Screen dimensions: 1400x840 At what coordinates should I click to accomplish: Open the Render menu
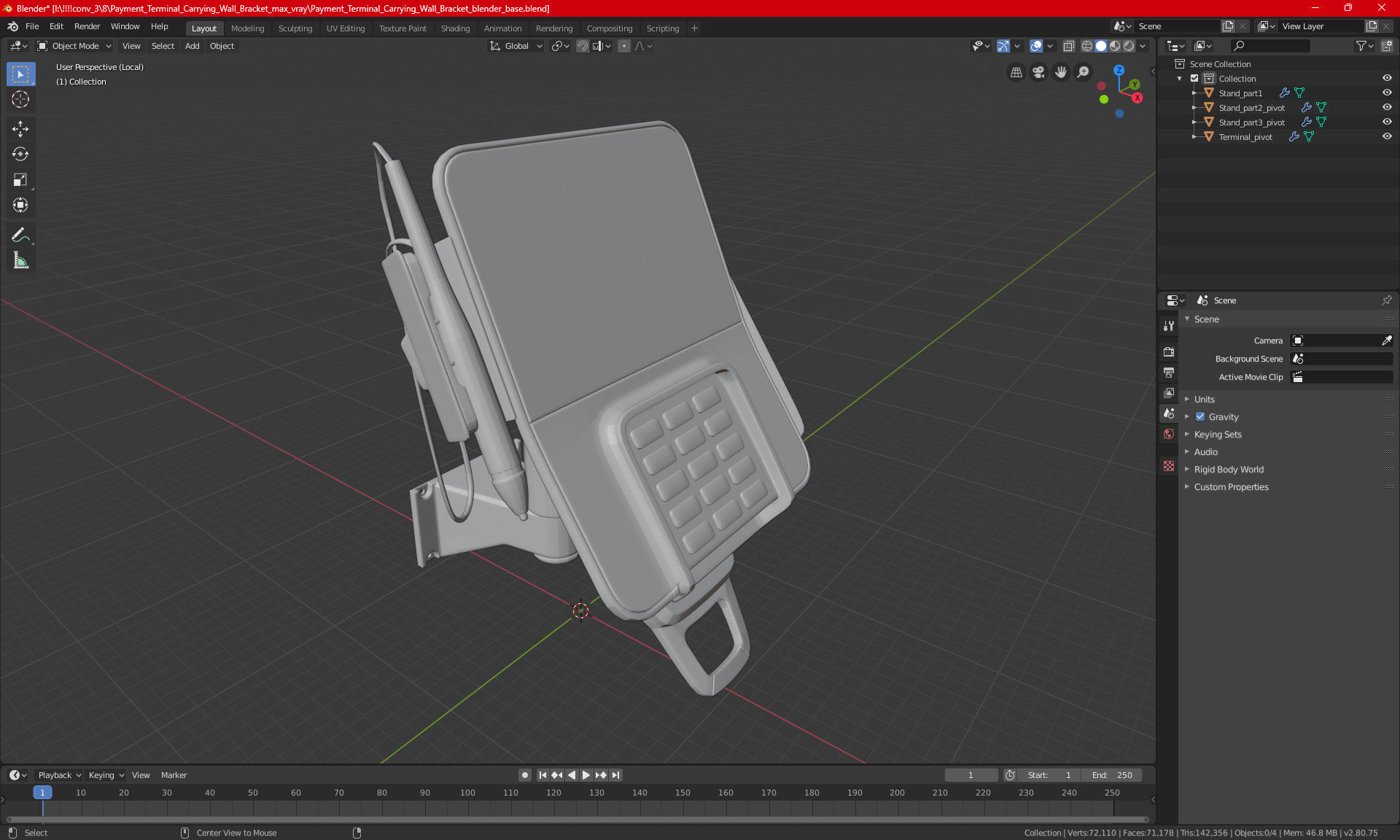pos(87,26)
